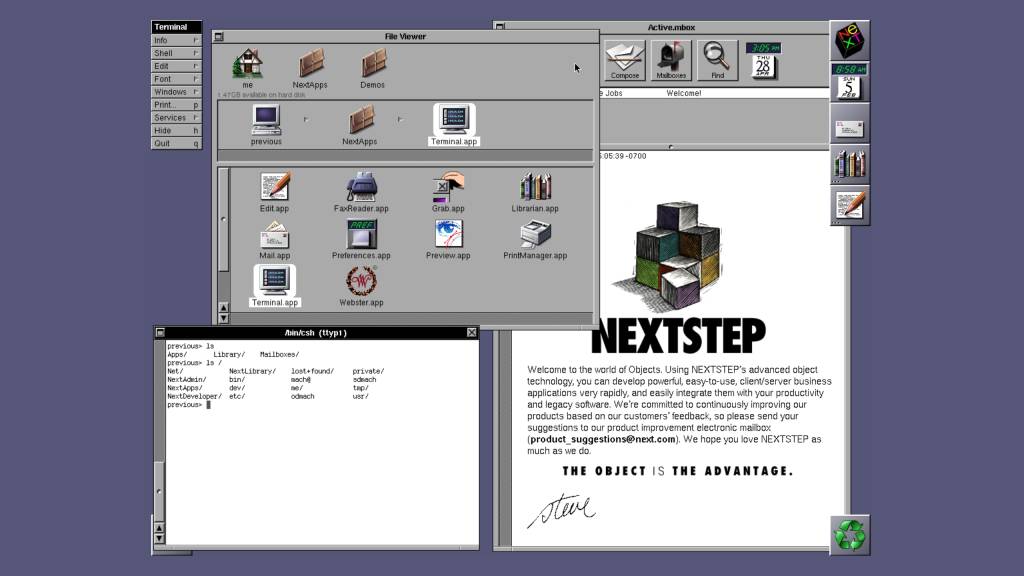Open Librarian.app bookshelf icon
The height and width of the screenshot is (576, 1024).
click(x=536, y=192)
